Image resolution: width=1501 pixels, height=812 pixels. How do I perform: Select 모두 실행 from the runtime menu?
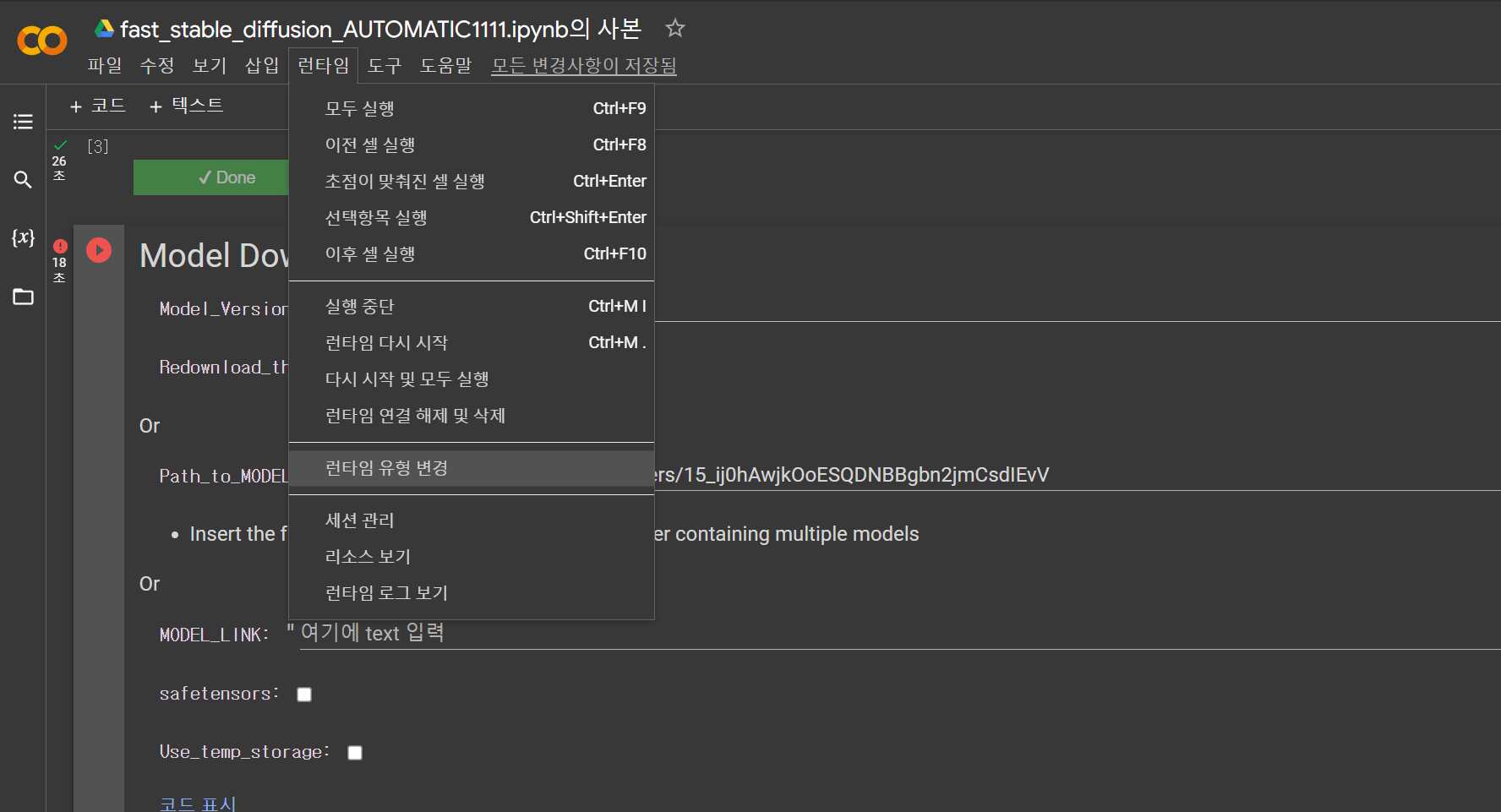point(472,108)
